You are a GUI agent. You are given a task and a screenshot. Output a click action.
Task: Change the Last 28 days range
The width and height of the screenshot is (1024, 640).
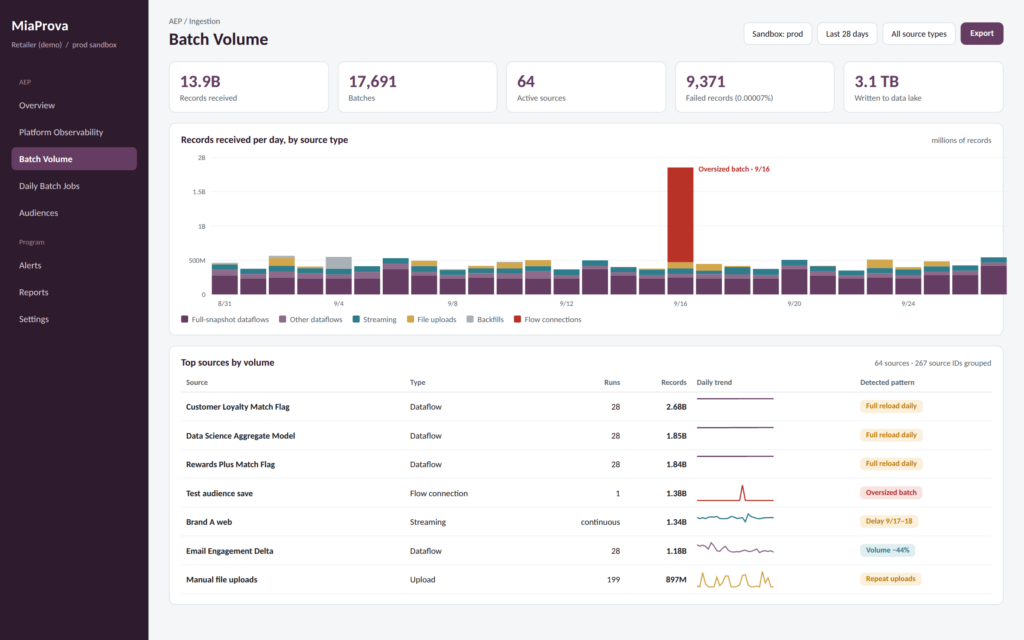(x=847, y=34)
